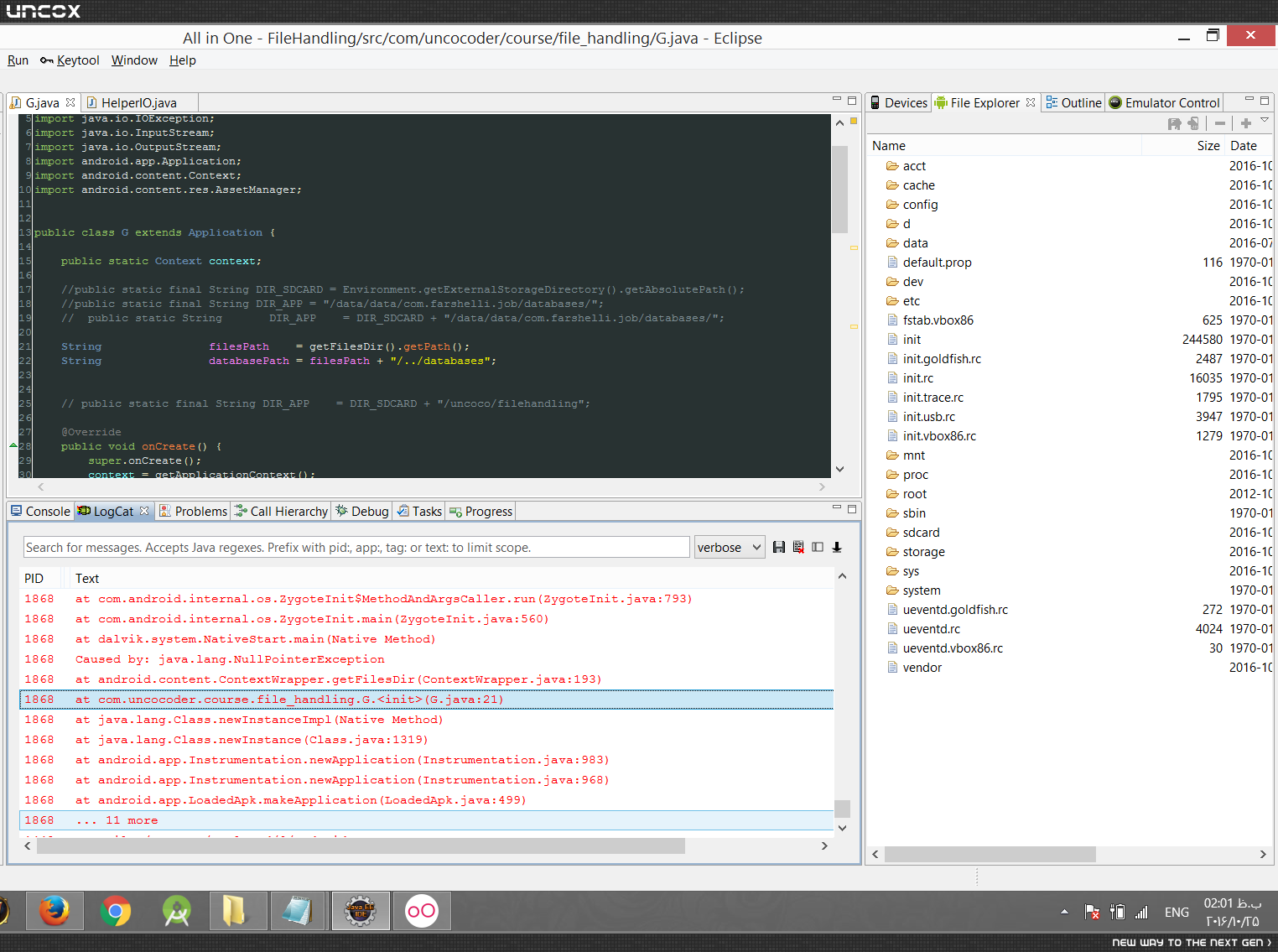Viewport: 1278px width, 952px height.
Task: Select the init.goldfish.rc file
Action: [942, 359]
